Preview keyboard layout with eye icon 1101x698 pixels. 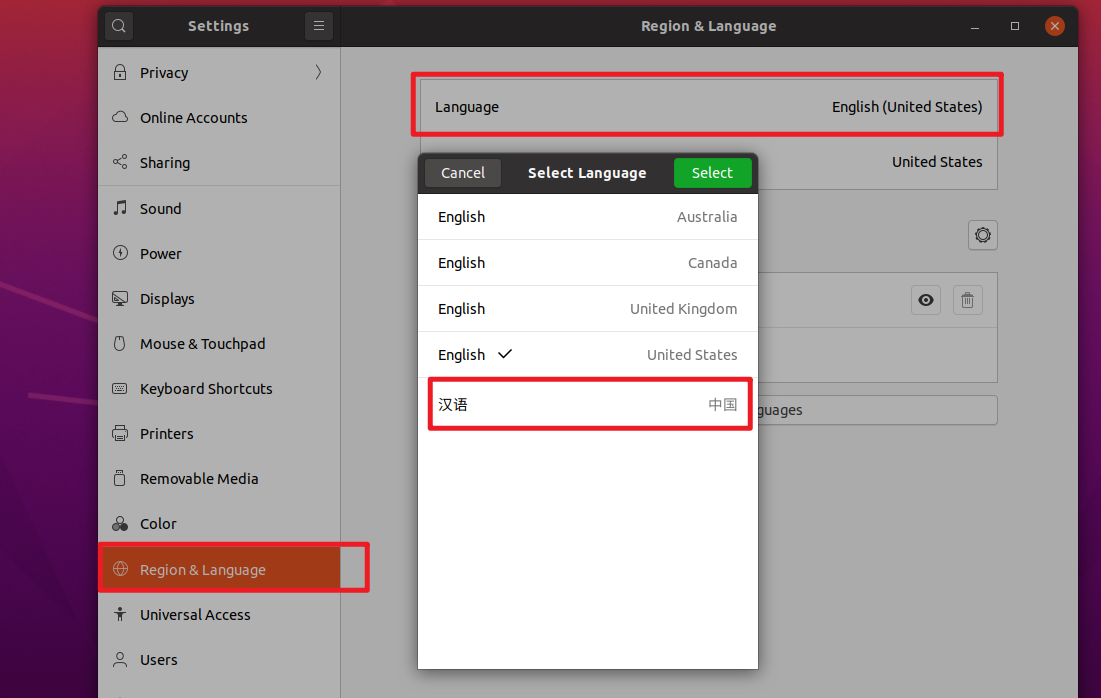[x=926, y=300]
